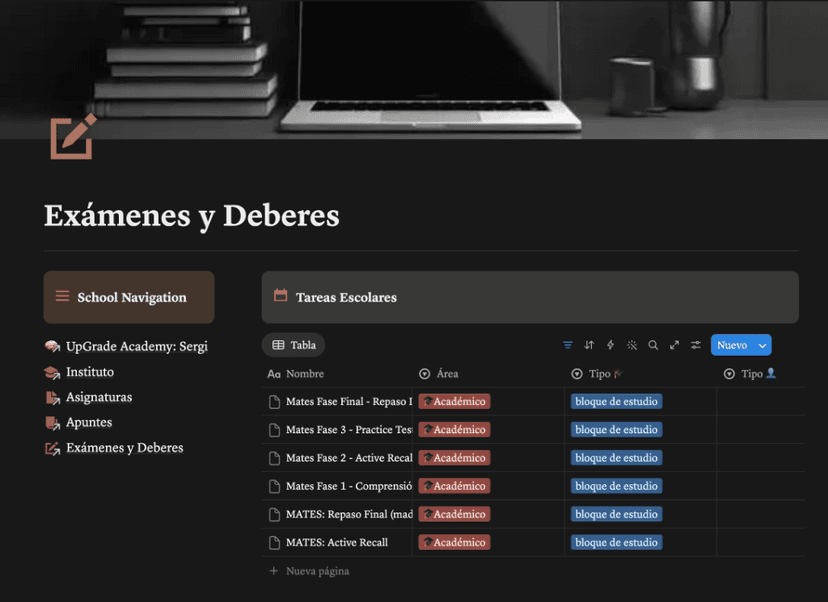Go to the Instituto page
Viewport: 828px width, 602px height.
click(x=90, y=372)
